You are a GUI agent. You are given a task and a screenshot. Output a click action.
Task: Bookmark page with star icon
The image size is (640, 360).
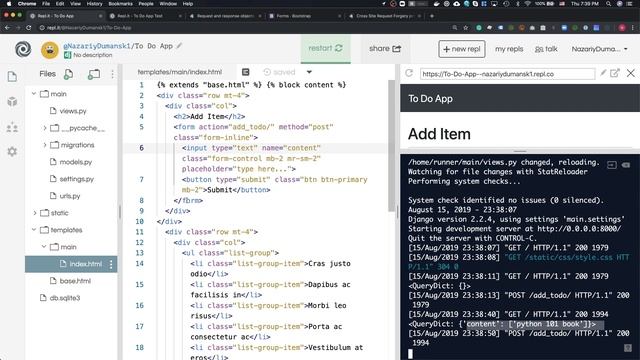[466, 28]
